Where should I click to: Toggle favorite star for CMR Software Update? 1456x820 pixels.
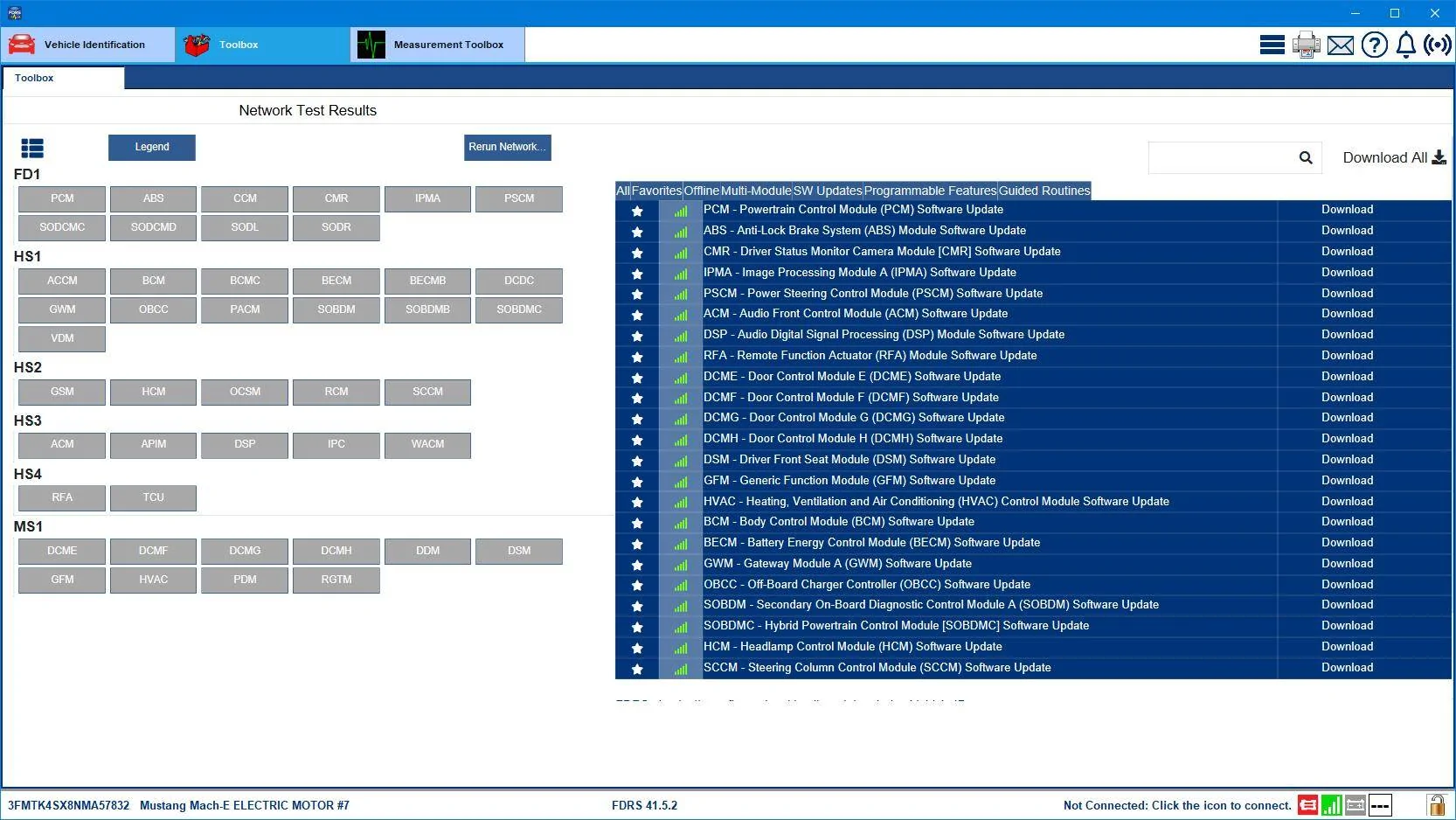pos(637,253)
